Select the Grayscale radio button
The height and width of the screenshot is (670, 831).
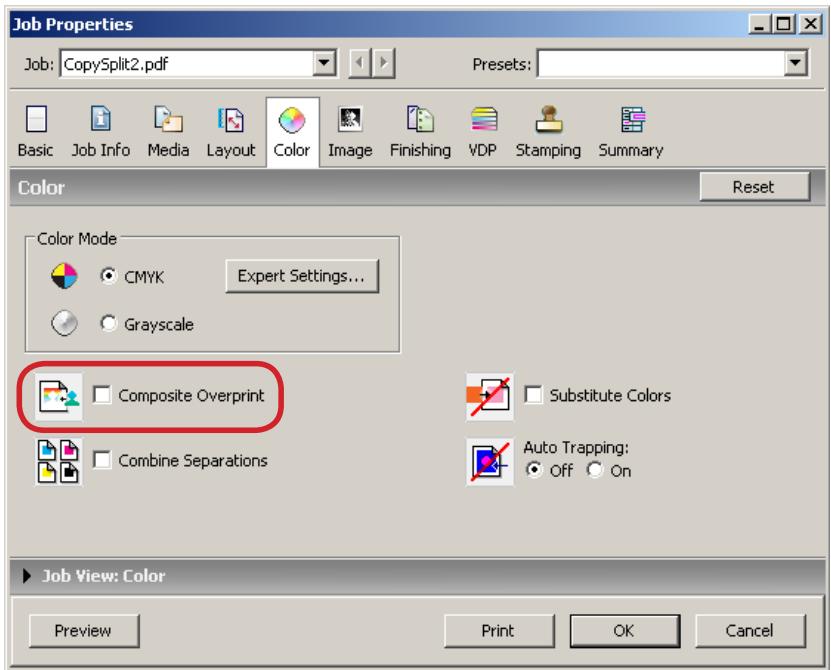pos(109,323)
